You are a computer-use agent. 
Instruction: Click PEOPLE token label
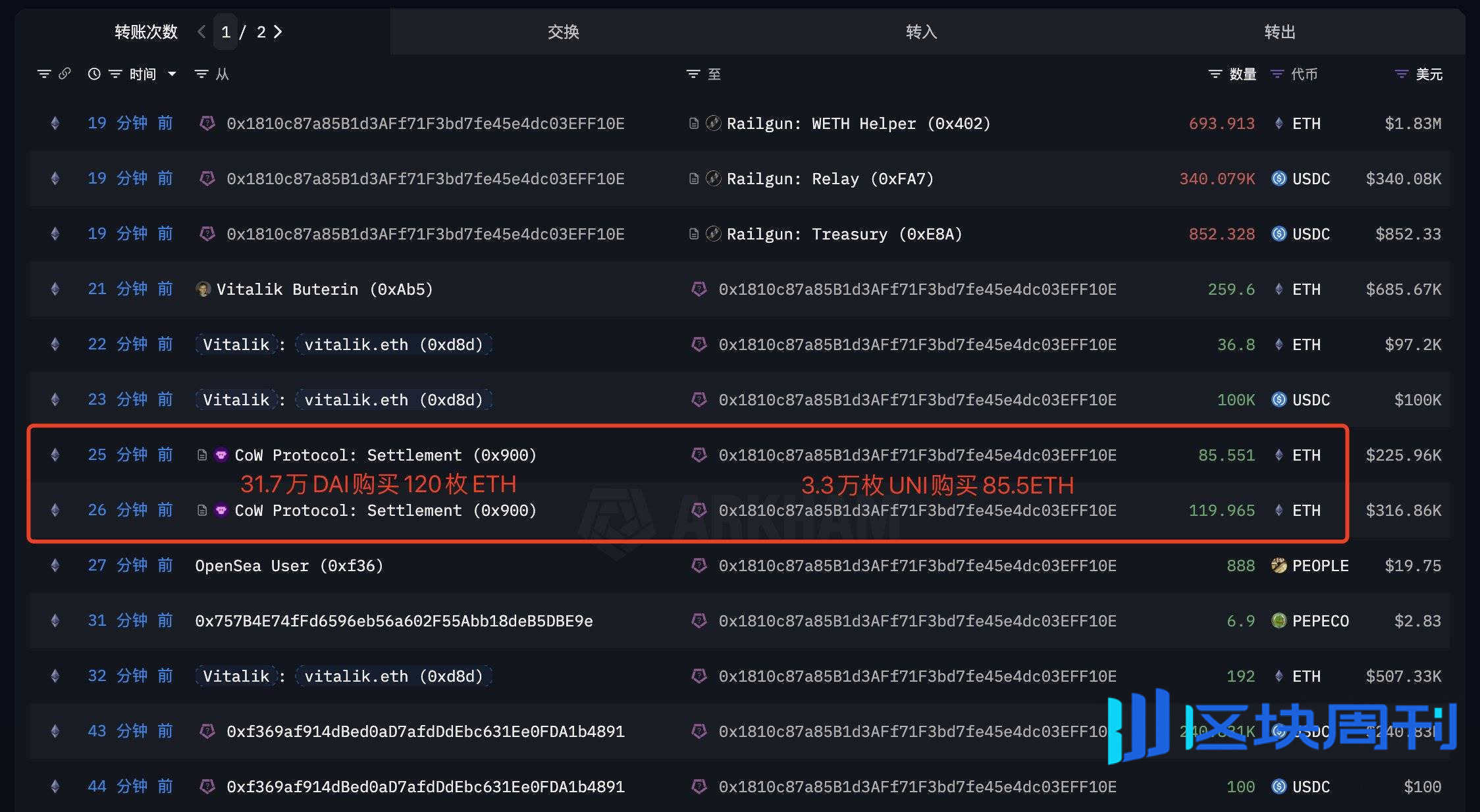1321,566
